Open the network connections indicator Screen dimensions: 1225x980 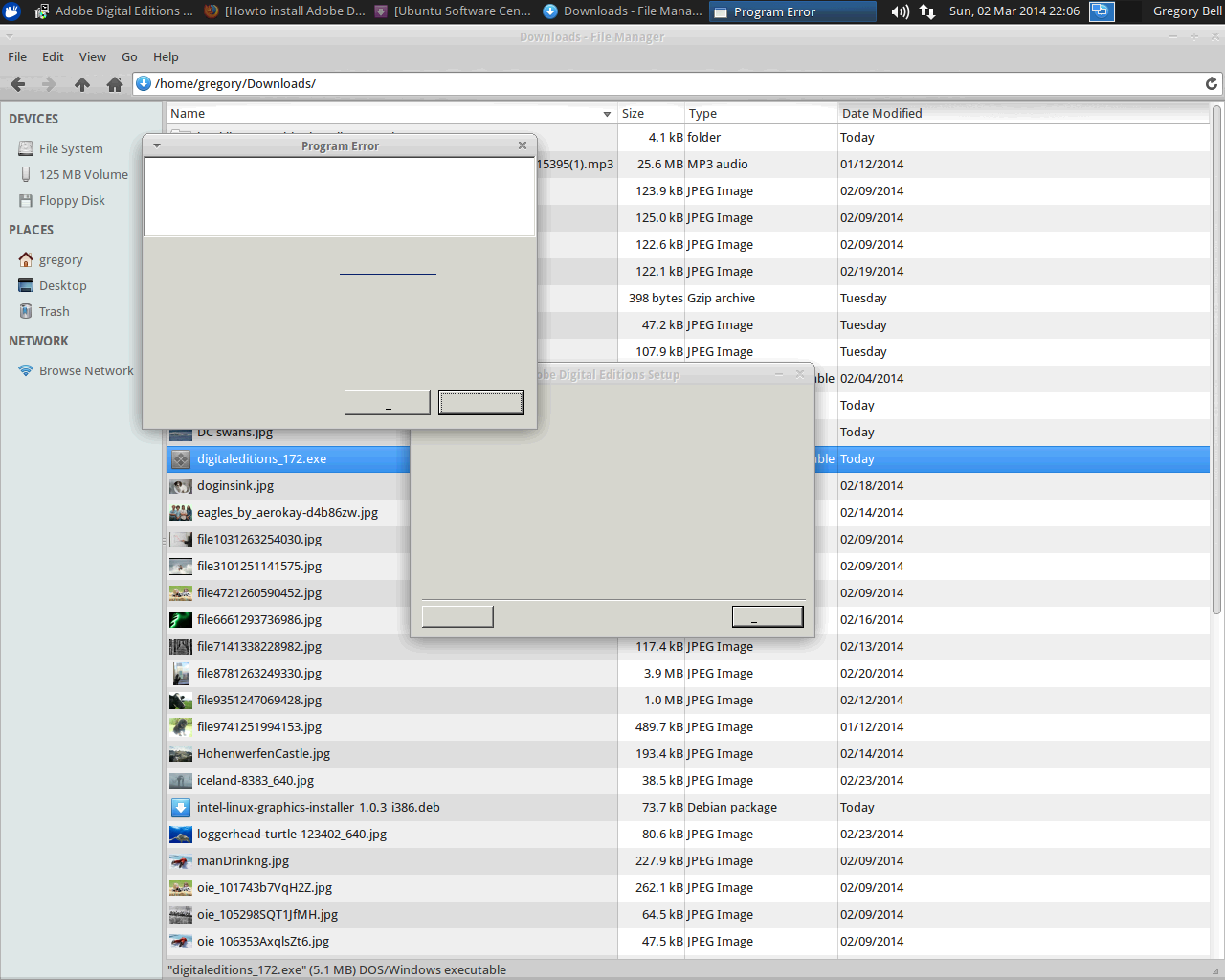927,11
